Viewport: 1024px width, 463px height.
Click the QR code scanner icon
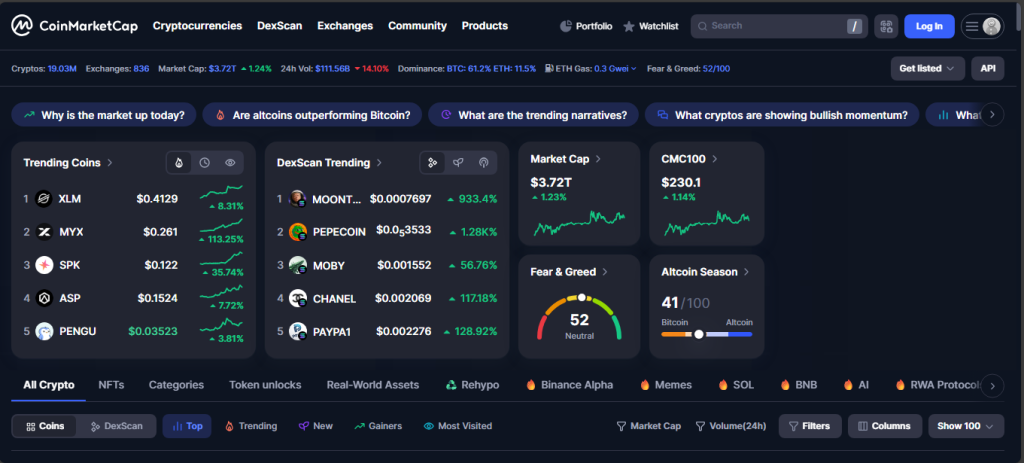885,26
